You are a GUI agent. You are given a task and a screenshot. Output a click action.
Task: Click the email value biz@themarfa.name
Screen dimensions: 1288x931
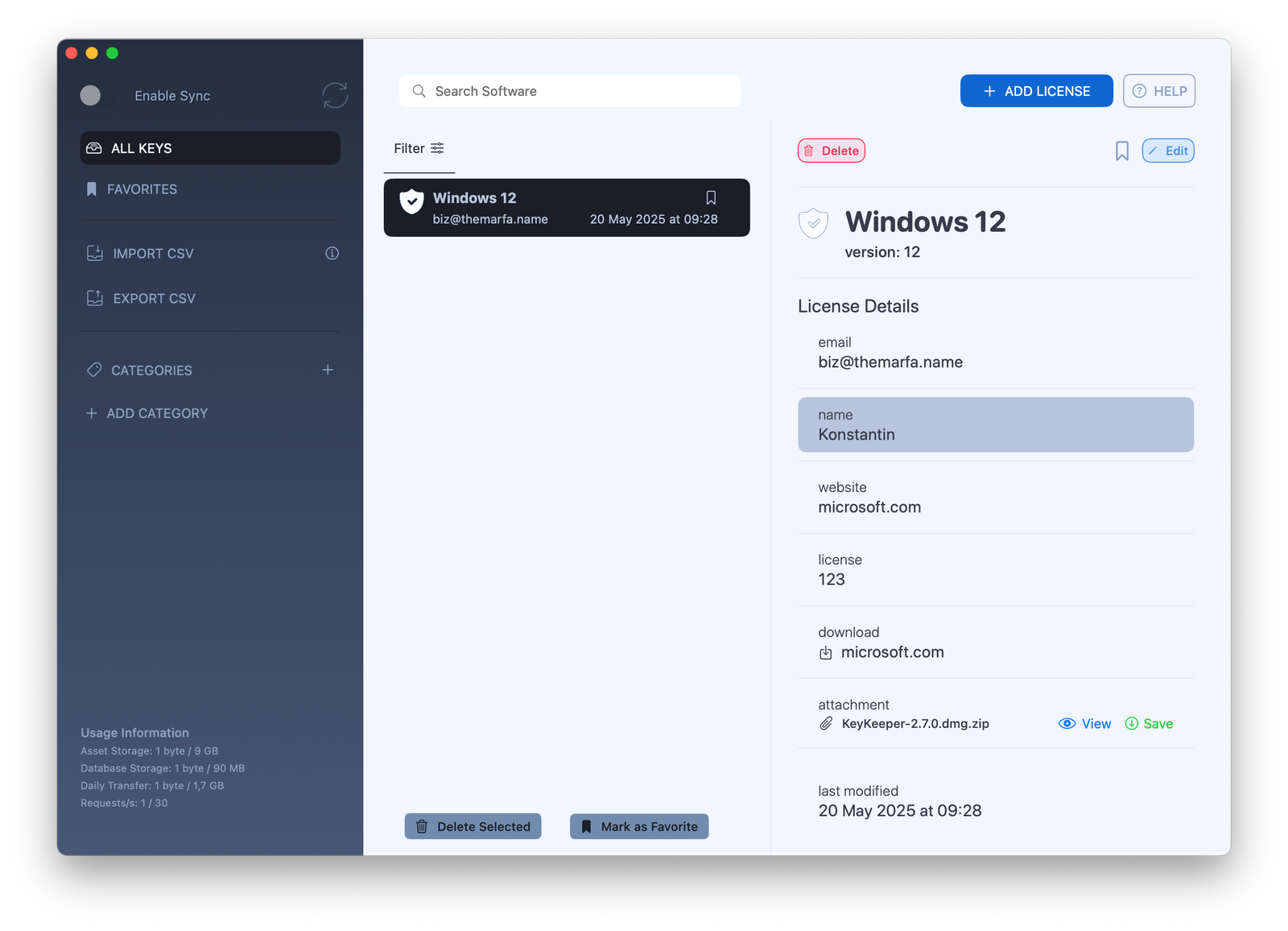(890, 362)
